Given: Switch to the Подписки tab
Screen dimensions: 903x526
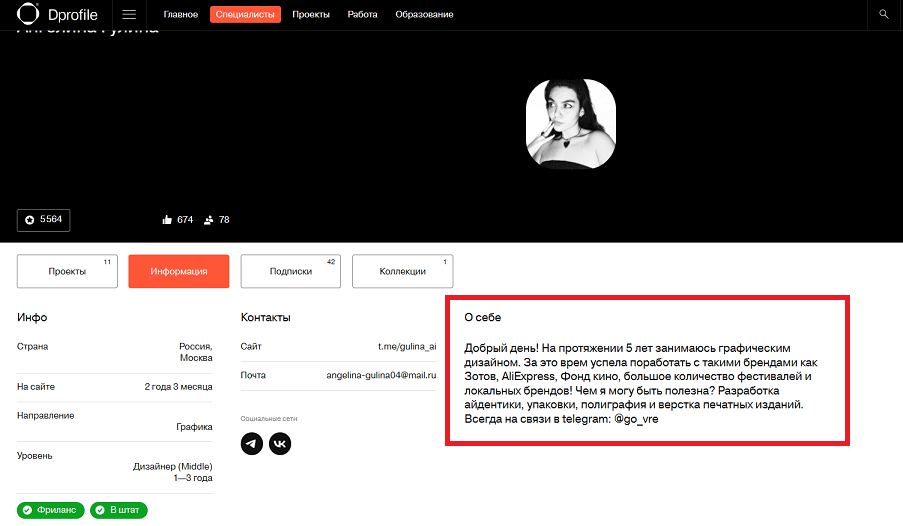Looking at the screenshot, I should (x=291, y=271).
